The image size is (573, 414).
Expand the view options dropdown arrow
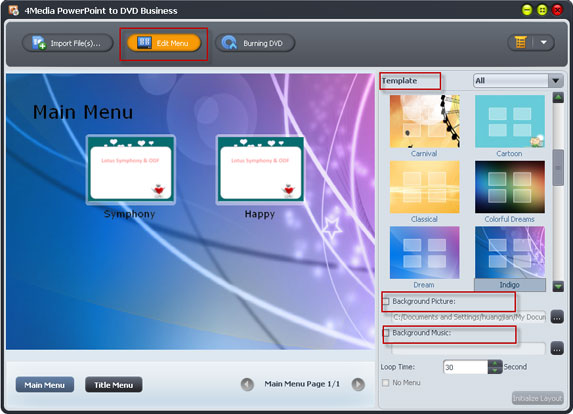click(x=543, y=42)
